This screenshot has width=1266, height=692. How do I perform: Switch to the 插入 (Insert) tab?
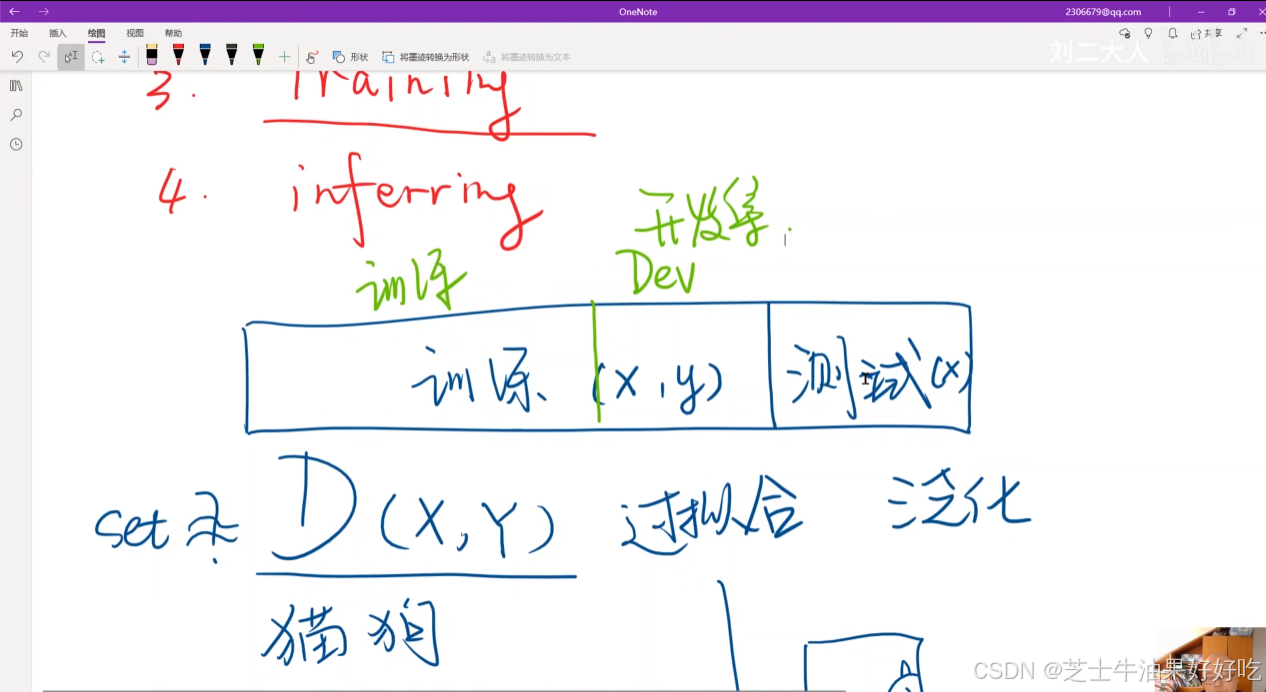[x=57, y=32]
